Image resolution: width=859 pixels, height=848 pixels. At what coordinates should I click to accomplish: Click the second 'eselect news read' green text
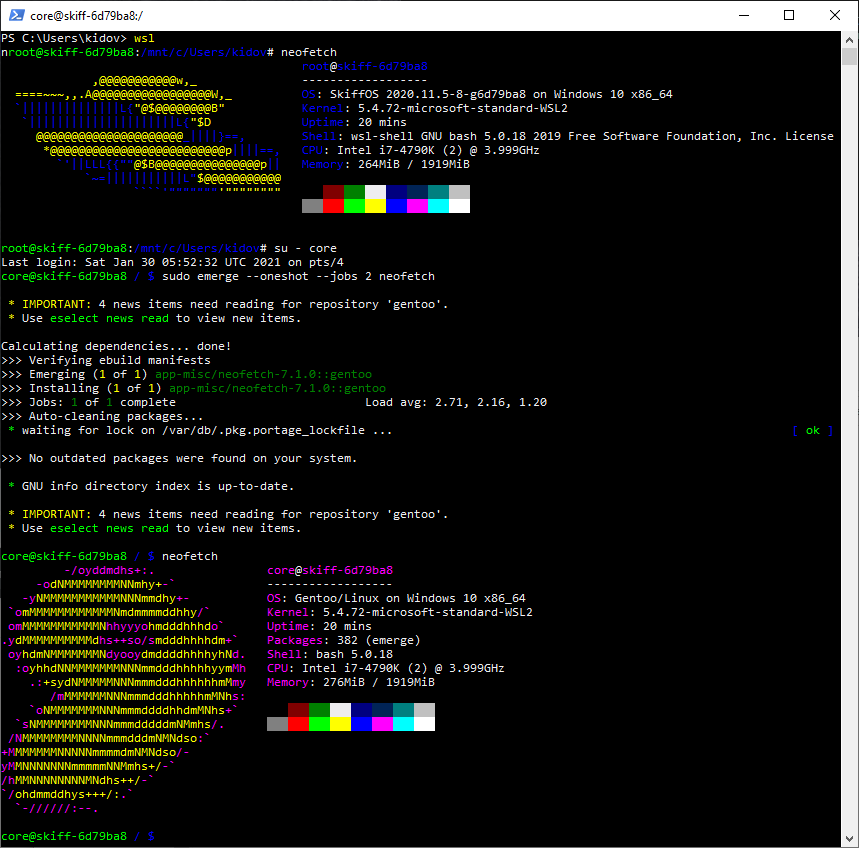(x=110, y=529)
